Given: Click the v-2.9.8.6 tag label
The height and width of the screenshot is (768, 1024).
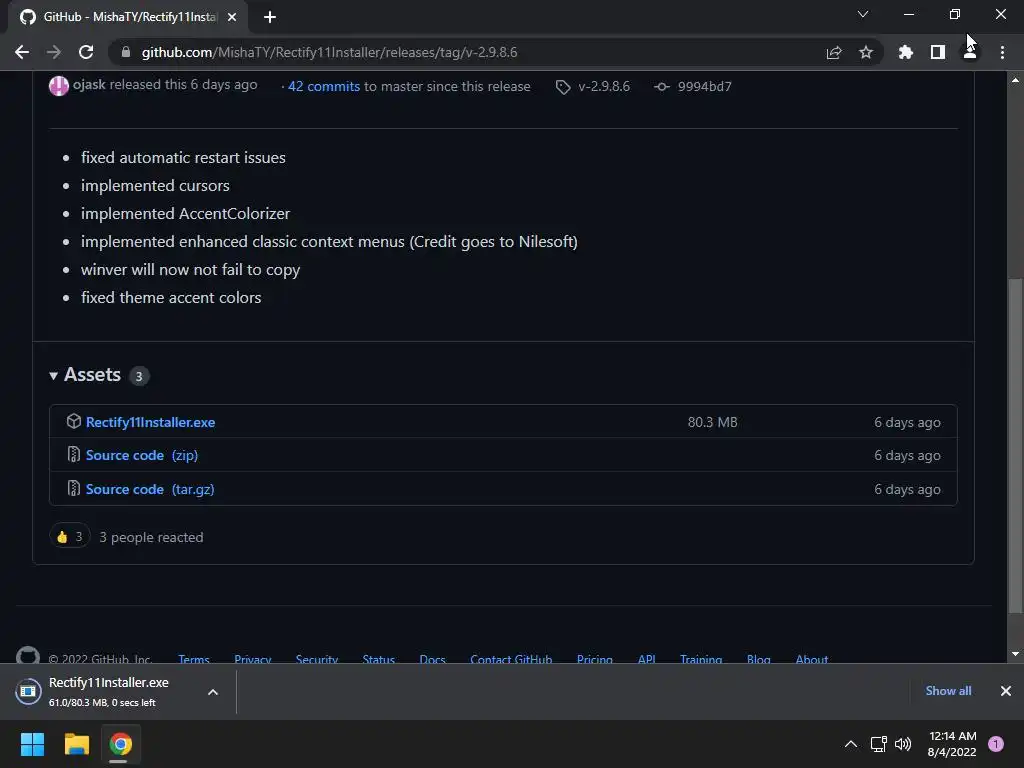Looking at the screenshot, I should [x=603, y=86].
